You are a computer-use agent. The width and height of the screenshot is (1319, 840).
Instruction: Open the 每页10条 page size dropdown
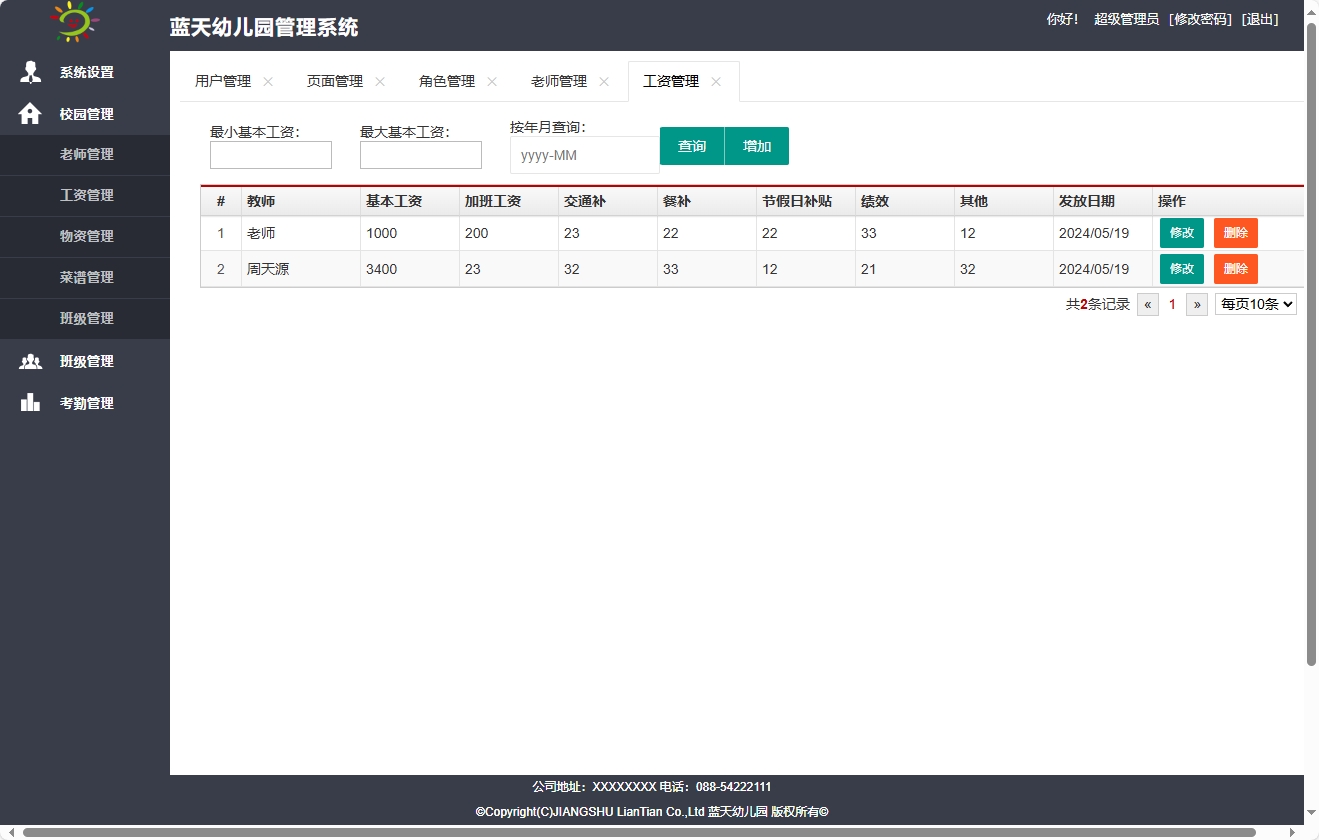pos(1255,304)
